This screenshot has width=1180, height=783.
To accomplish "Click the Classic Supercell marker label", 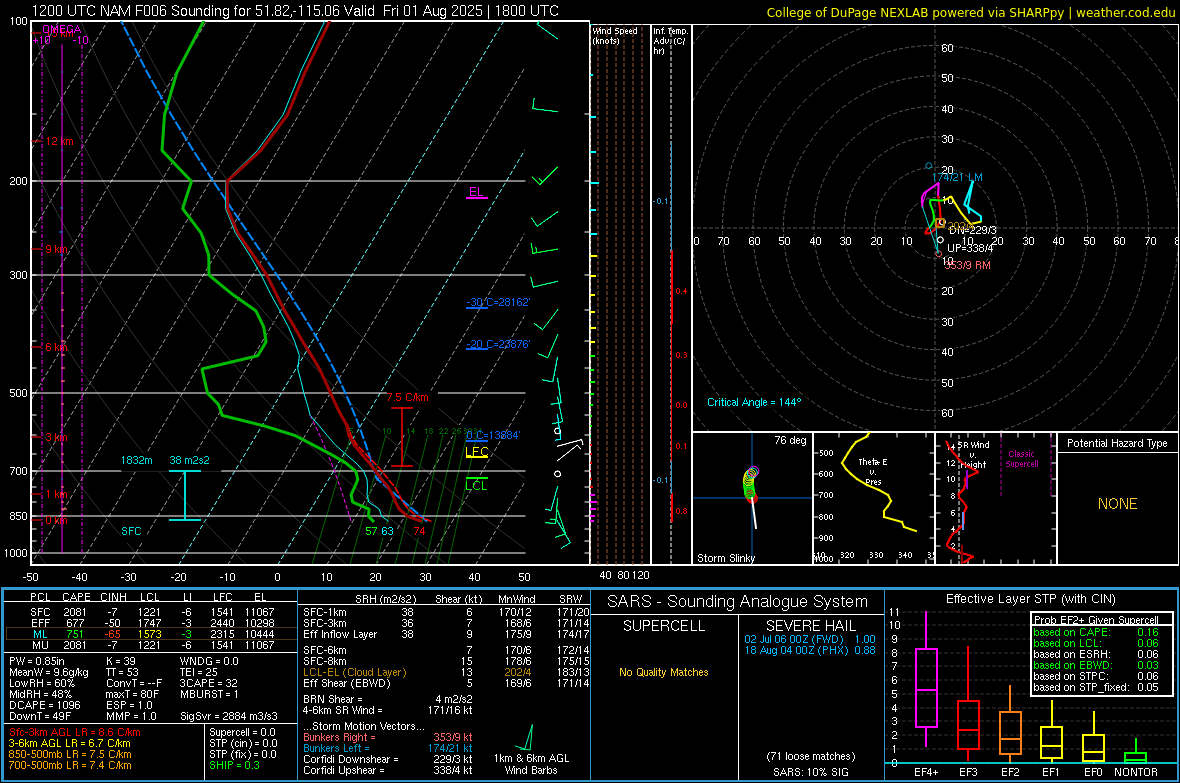I will pyautogui.click(x=1021, y=459).
